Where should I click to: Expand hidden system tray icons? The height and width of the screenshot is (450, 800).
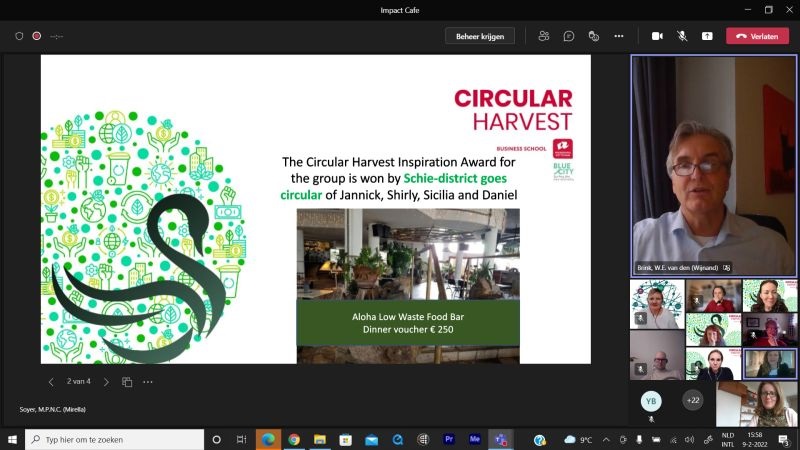(x=607, y=440)
